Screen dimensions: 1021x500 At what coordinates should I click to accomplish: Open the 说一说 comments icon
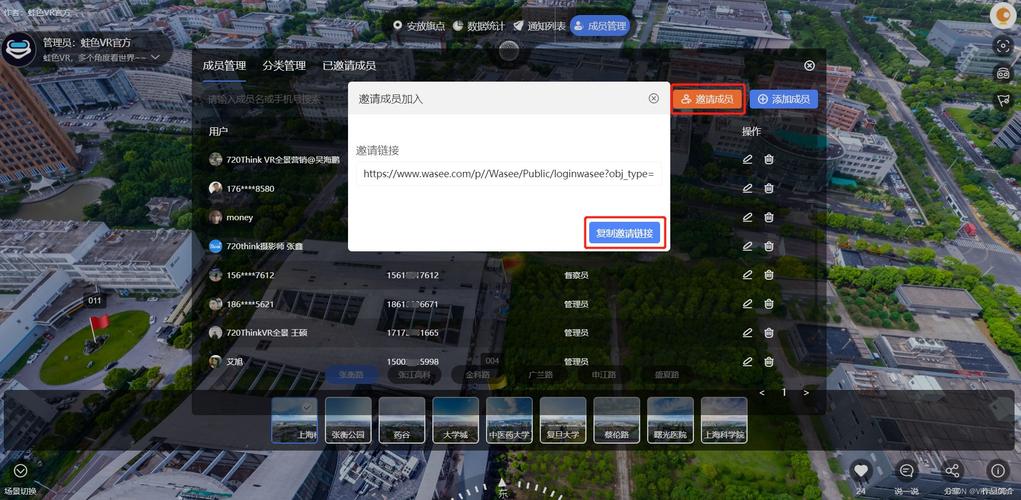(x=906, y=470)
